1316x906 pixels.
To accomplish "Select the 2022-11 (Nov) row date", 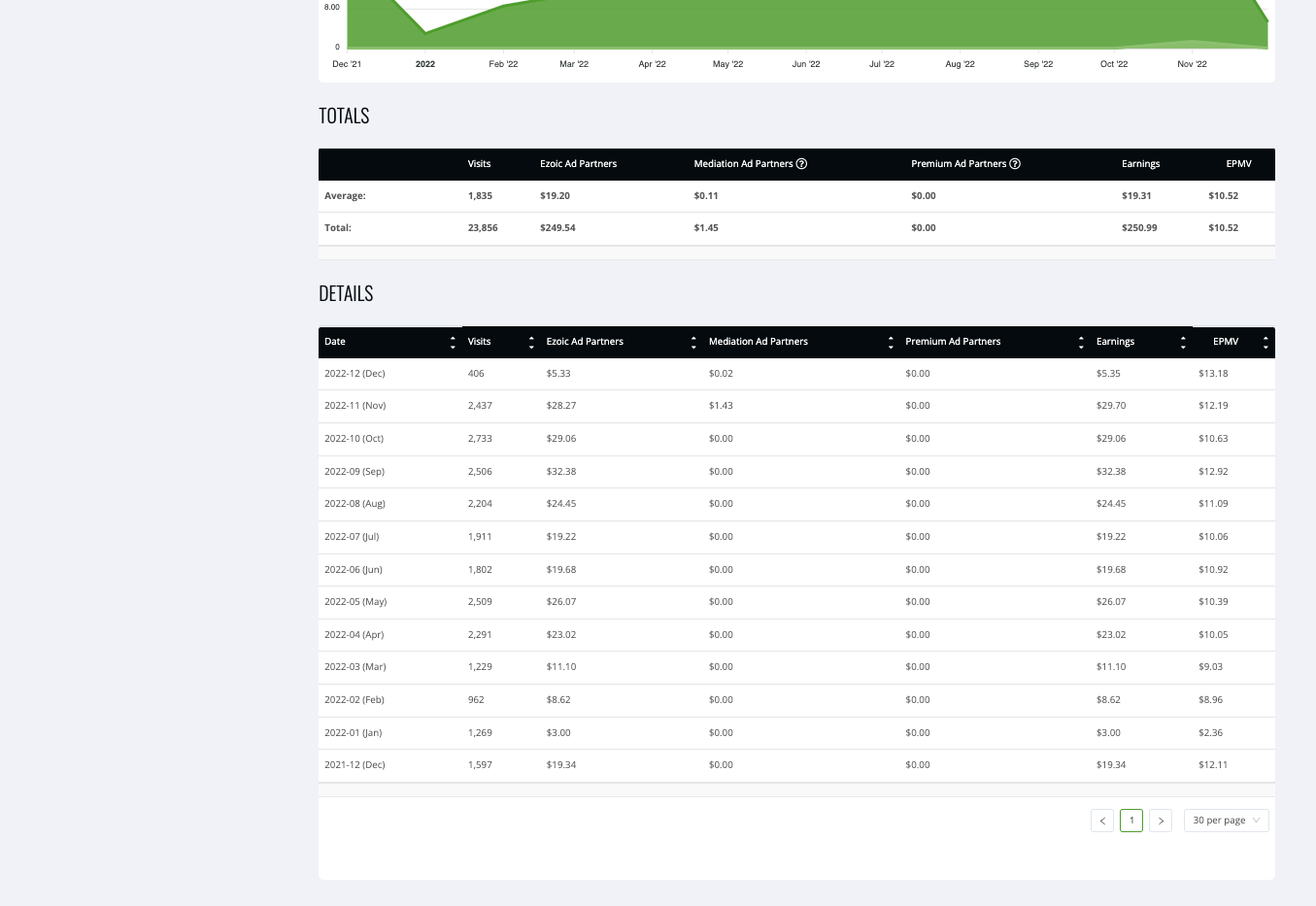I will click(355, 406).
